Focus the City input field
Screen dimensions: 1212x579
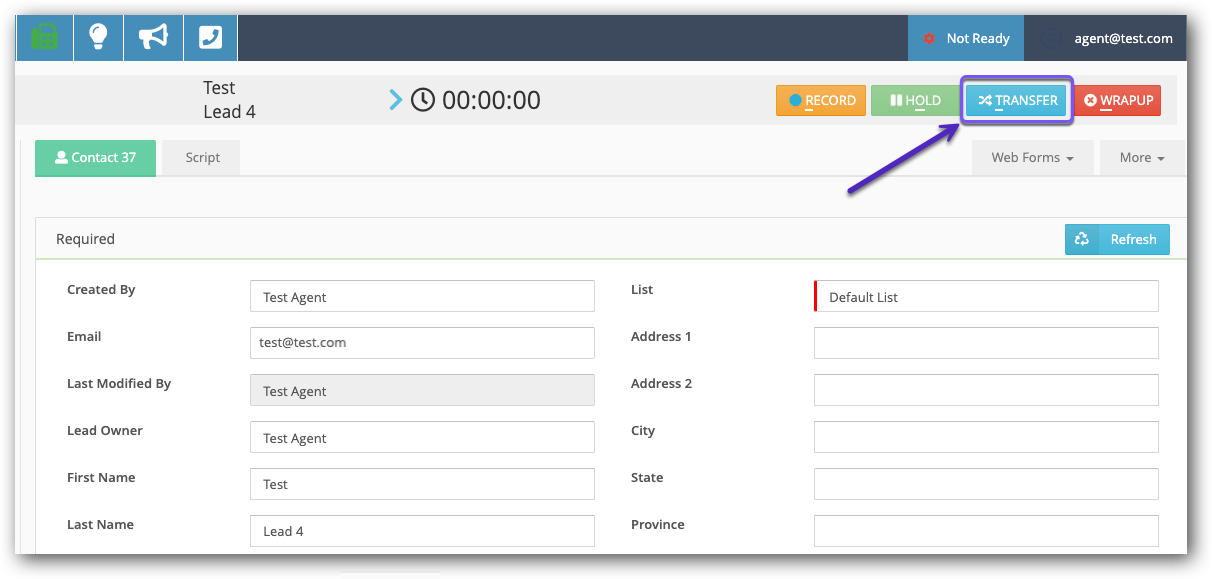986,437
